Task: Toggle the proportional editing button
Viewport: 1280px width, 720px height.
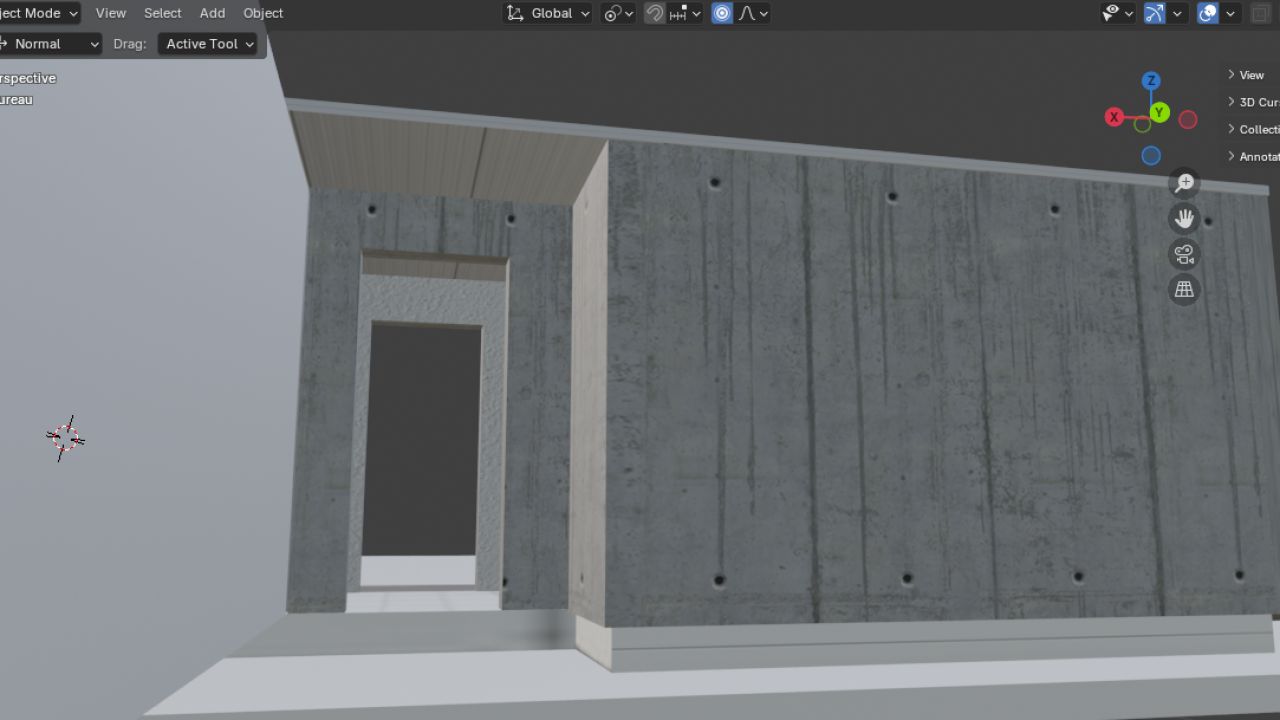Action: [722, 13]
